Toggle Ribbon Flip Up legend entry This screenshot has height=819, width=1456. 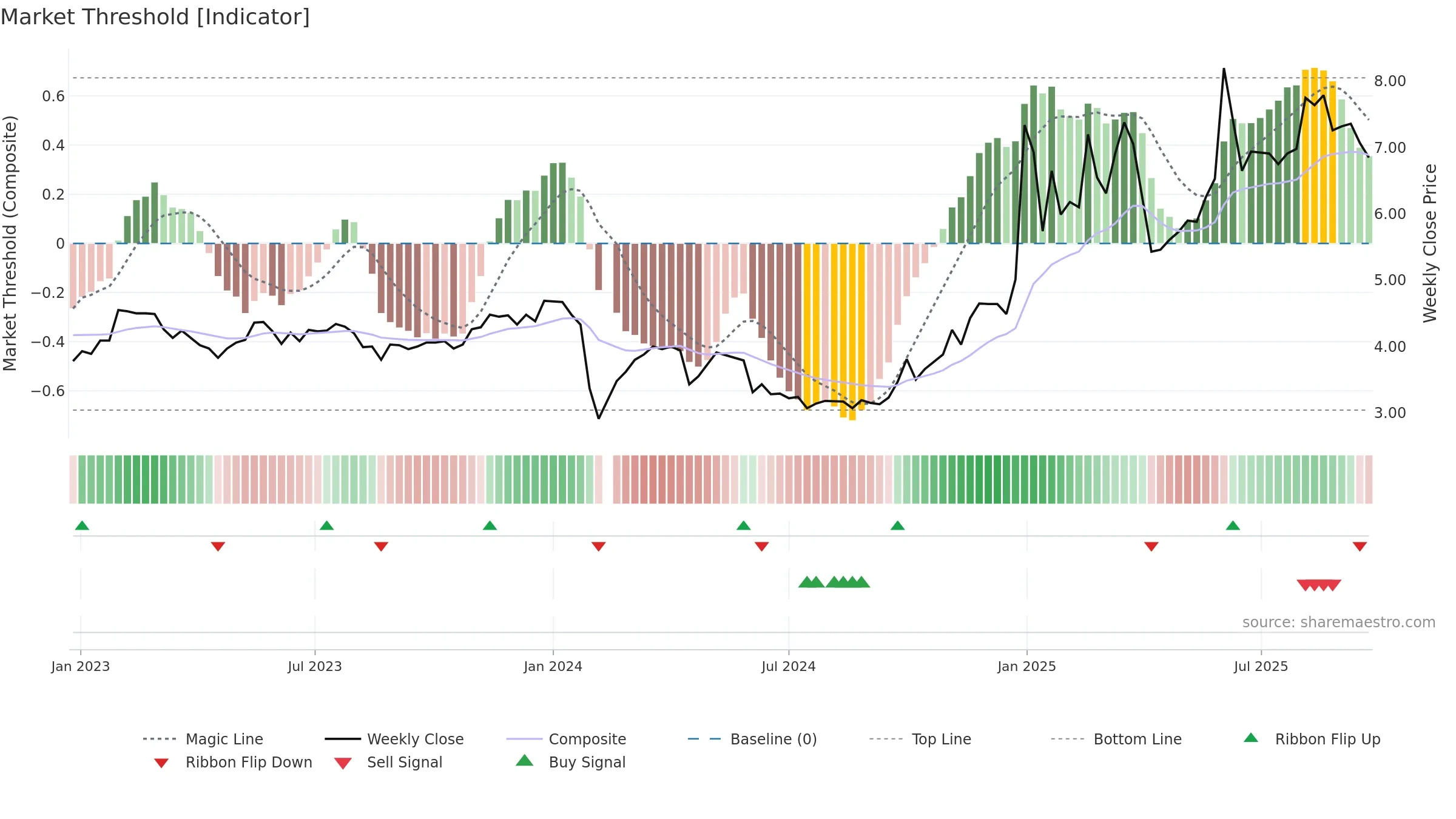(x=1312, y=739)
